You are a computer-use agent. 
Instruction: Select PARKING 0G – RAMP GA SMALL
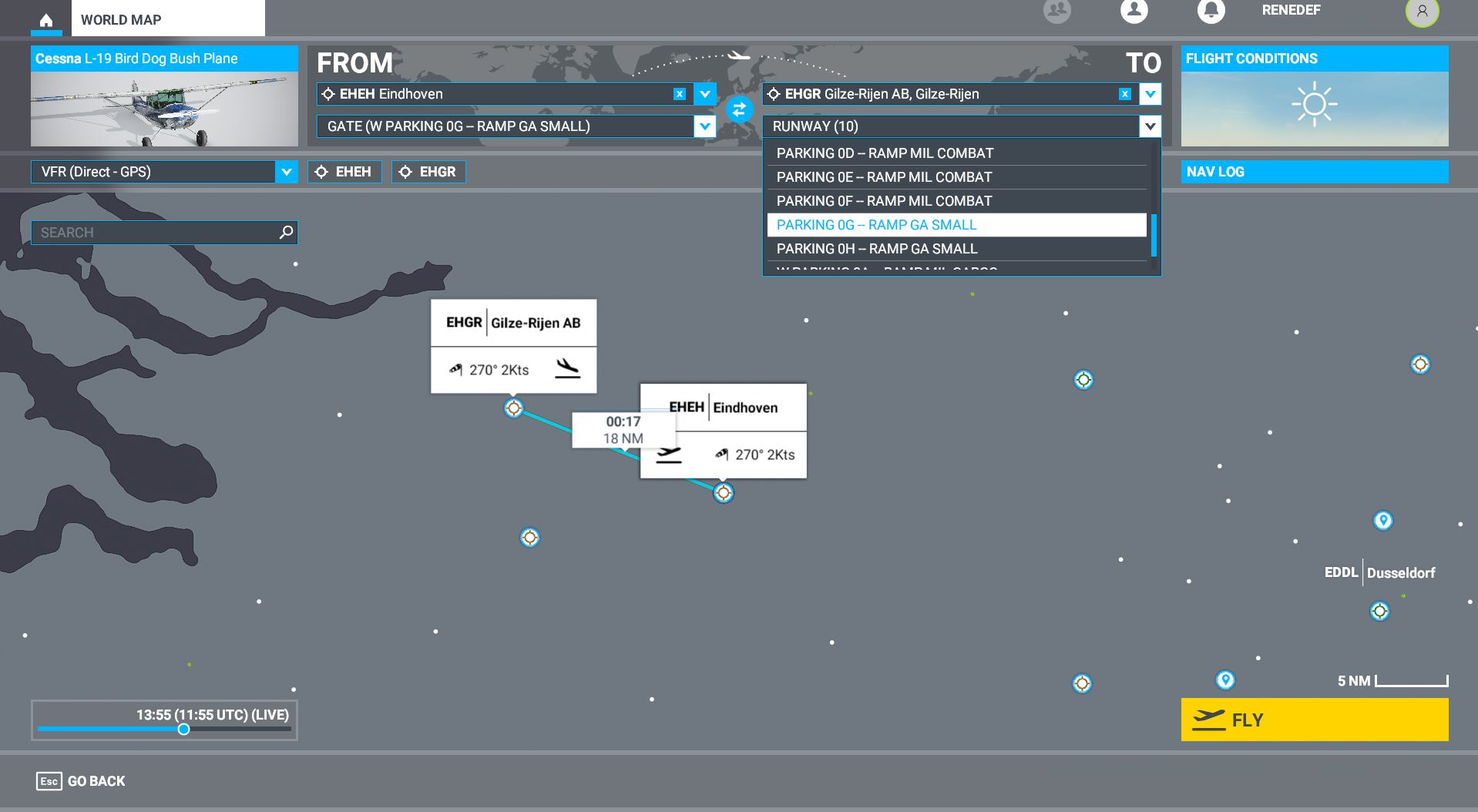956,225
